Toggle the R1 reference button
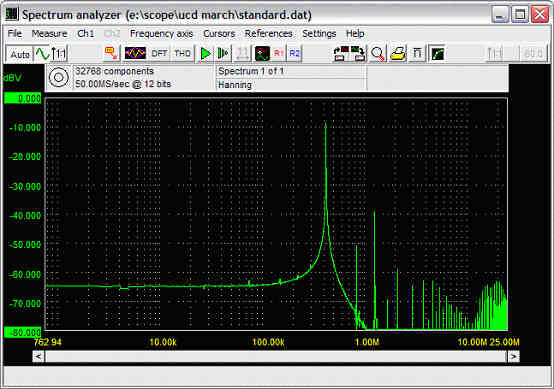Screen dimensions: 554x389 279,54
